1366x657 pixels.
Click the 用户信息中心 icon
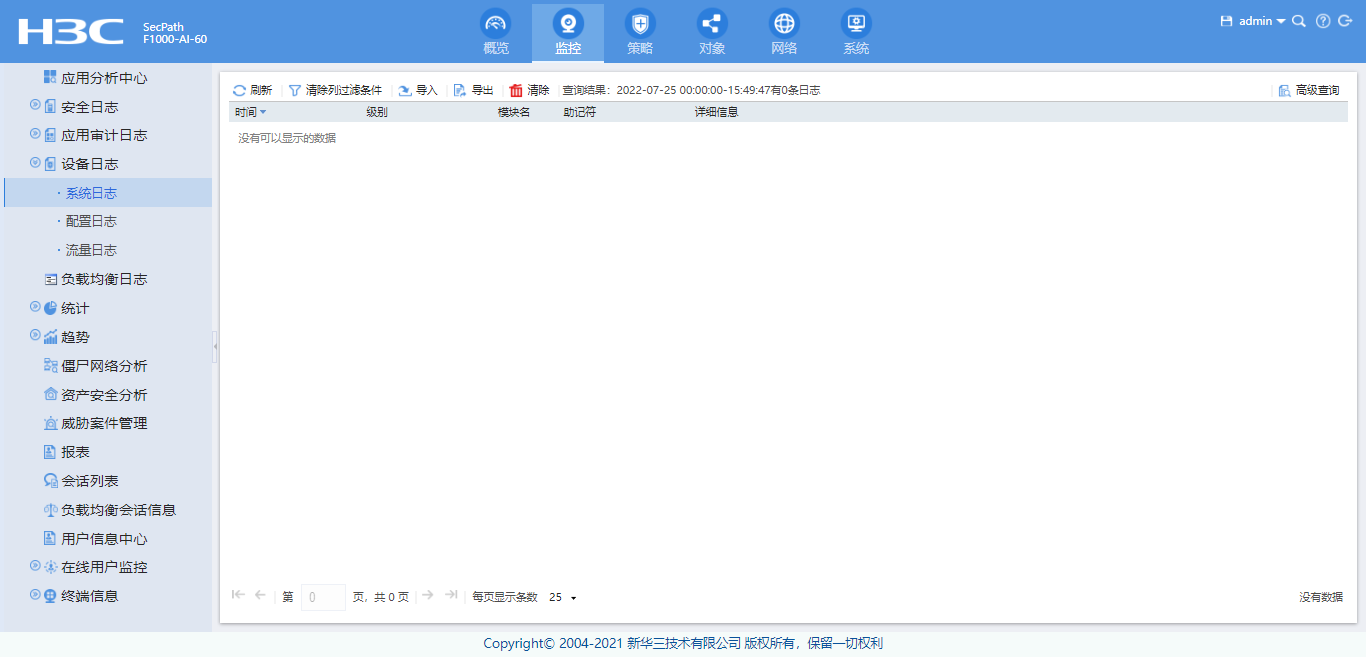click(x=51, y=539)
